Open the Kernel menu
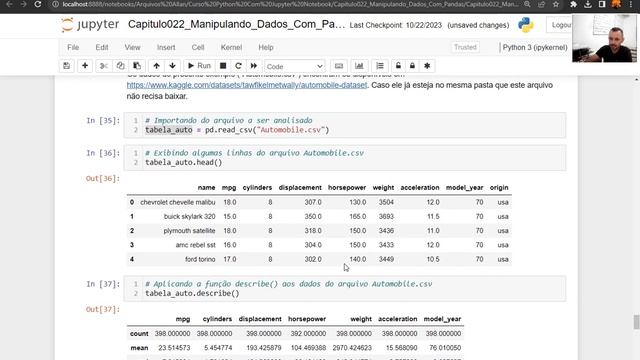This screenshot has height=360, width=640. [231, 47]
